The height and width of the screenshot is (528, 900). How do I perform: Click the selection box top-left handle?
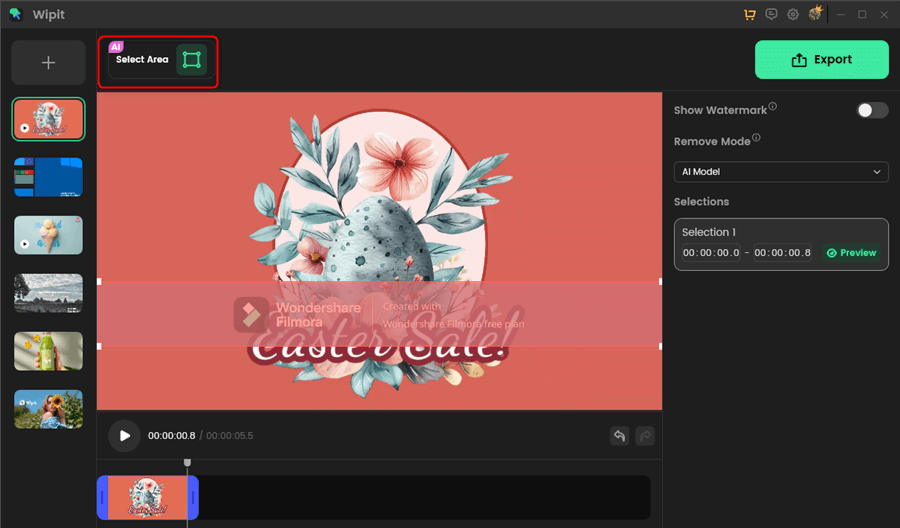click(99, 281)
